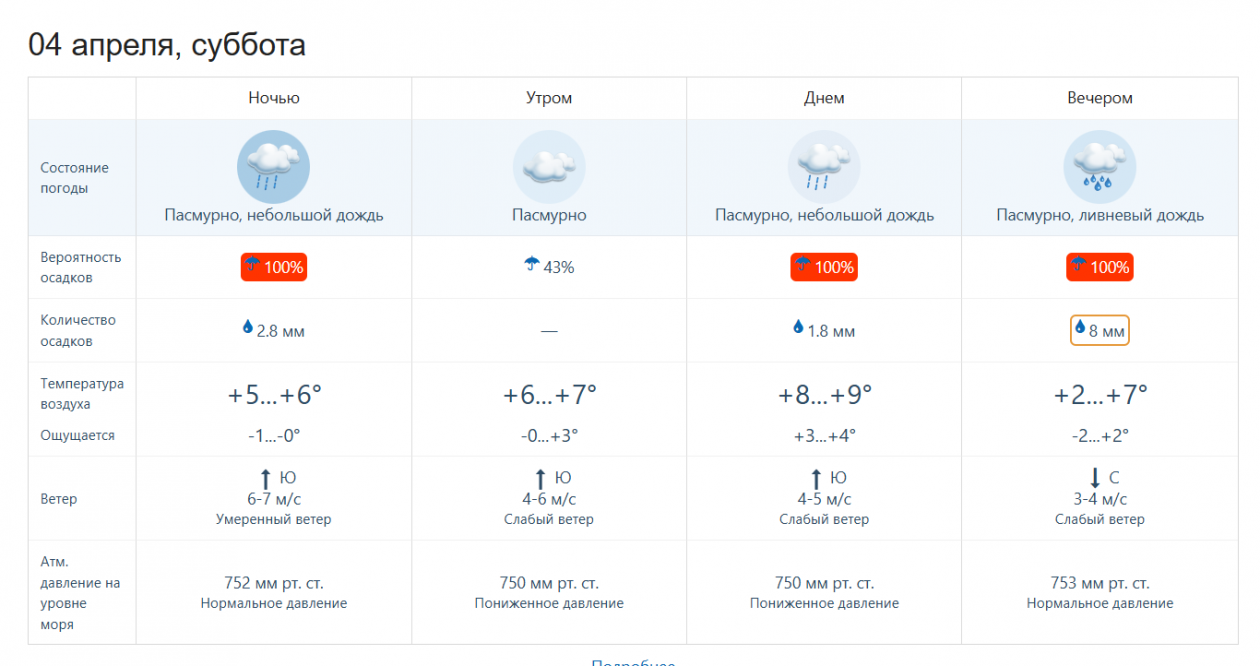
Task: Click the 753 мм рт. ст. pressure value
Action: tap(1099, 583)
